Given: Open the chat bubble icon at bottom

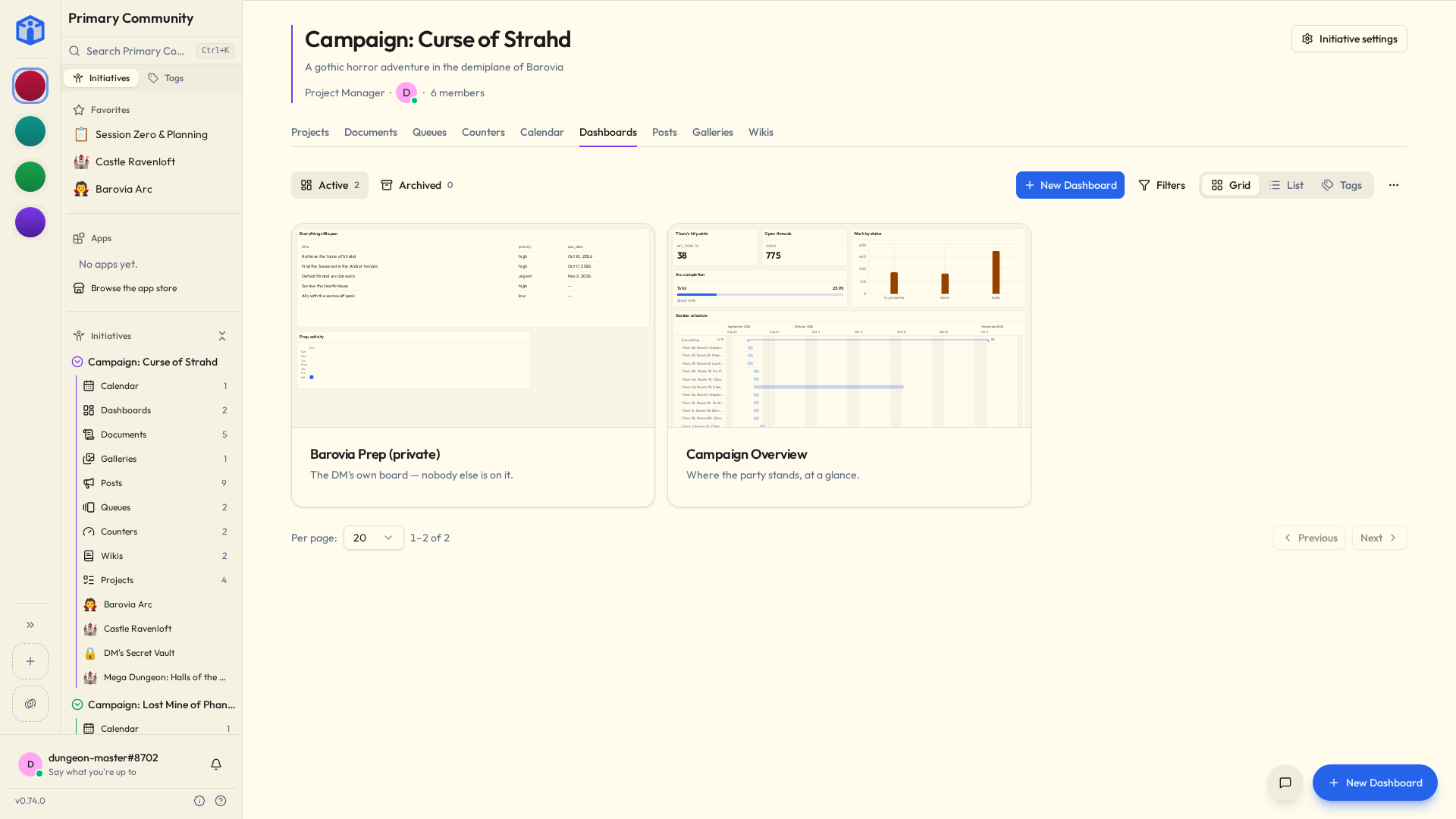Looking at the screenshot, I should point(1285,783).
